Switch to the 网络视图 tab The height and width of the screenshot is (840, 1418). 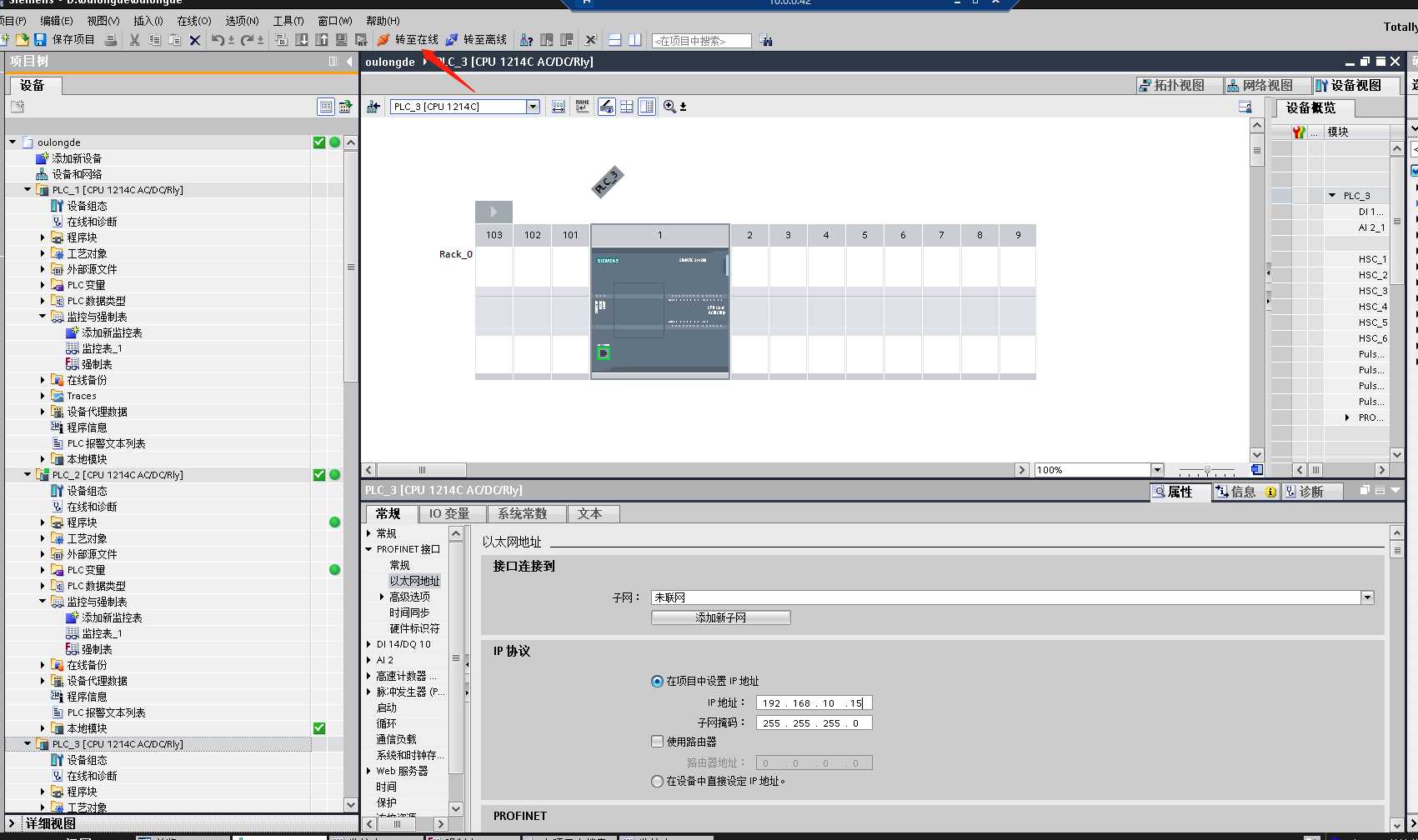[x=1267, y=86]
